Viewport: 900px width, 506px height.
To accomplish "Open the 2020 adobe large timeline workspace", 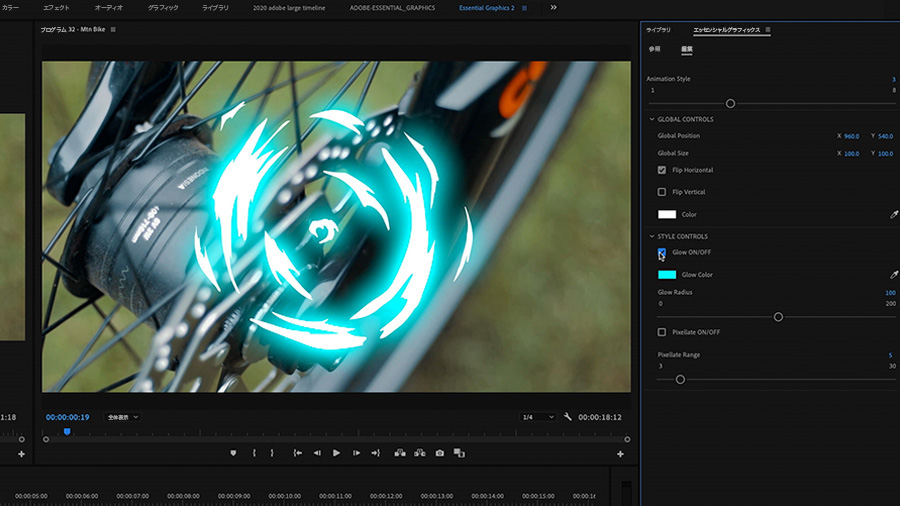I will (x=289, y=8).
